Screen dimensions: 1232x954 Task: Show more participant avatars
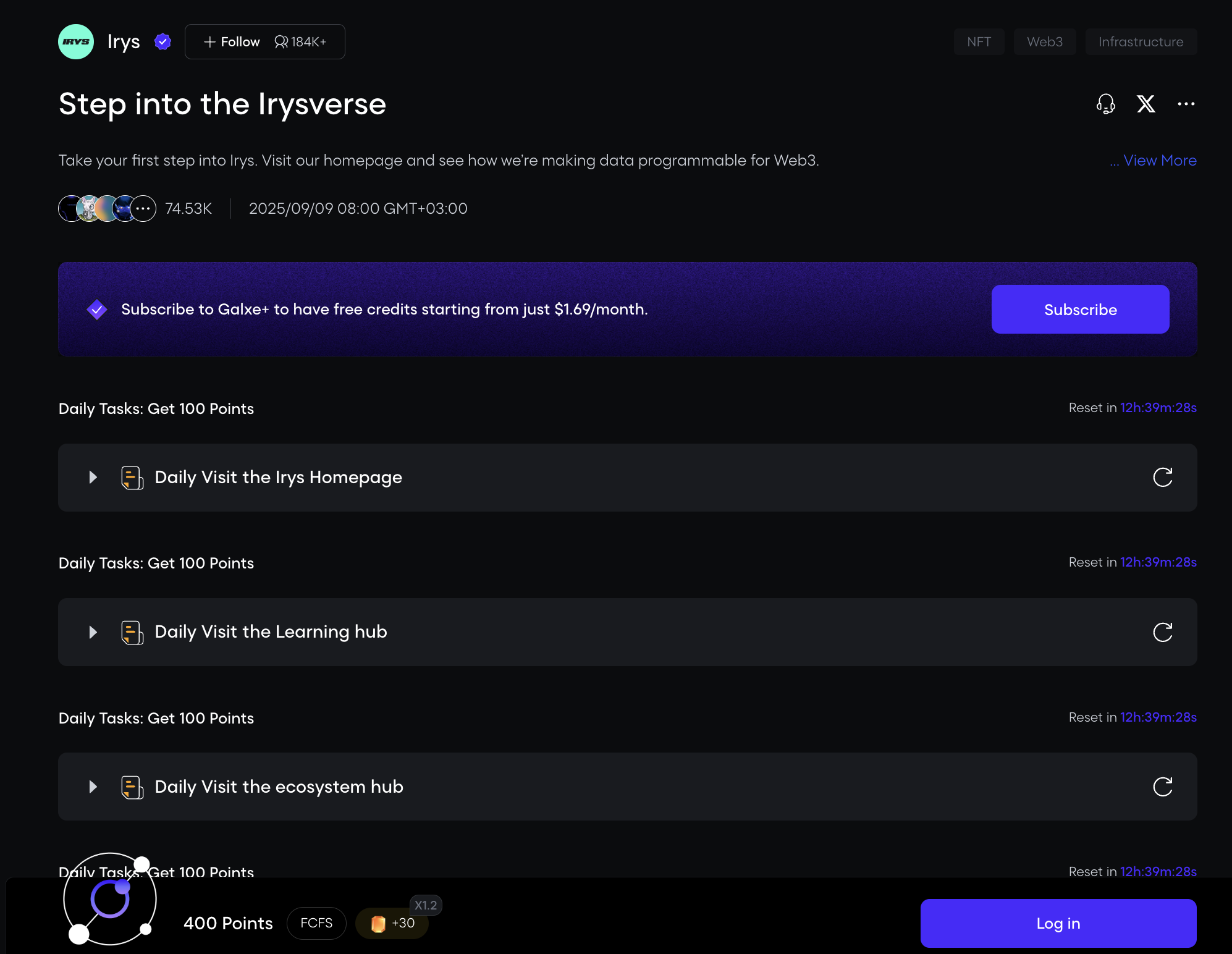click(x=143, y=209)
